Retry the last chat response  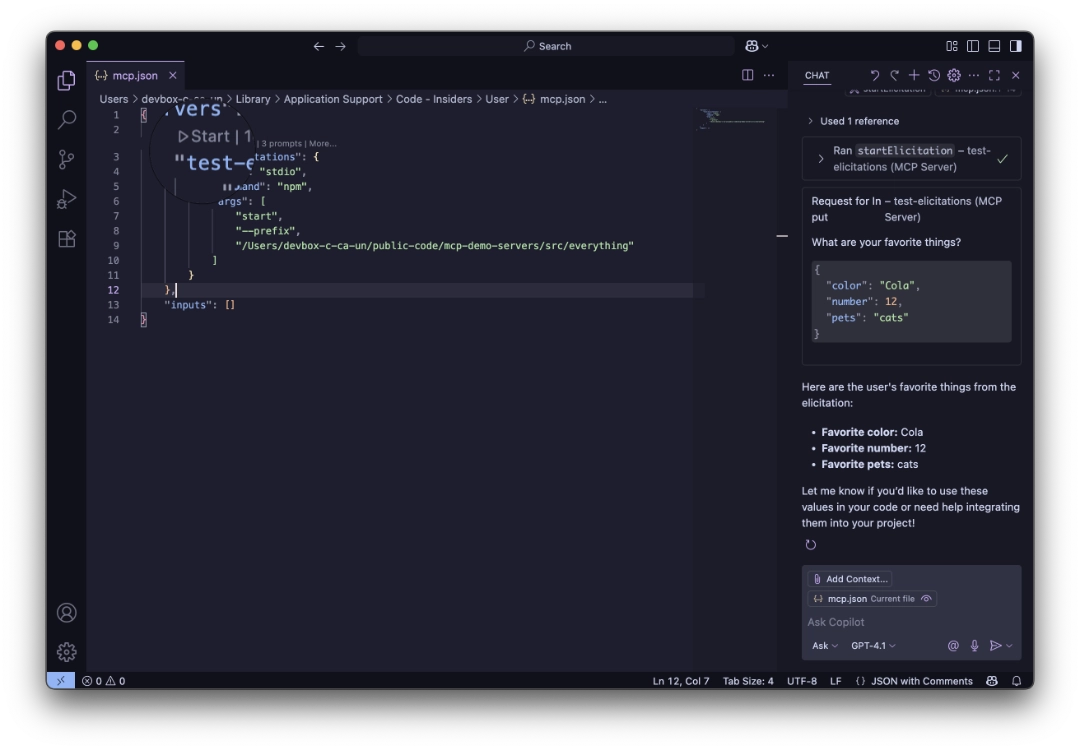tap(811, 545)
